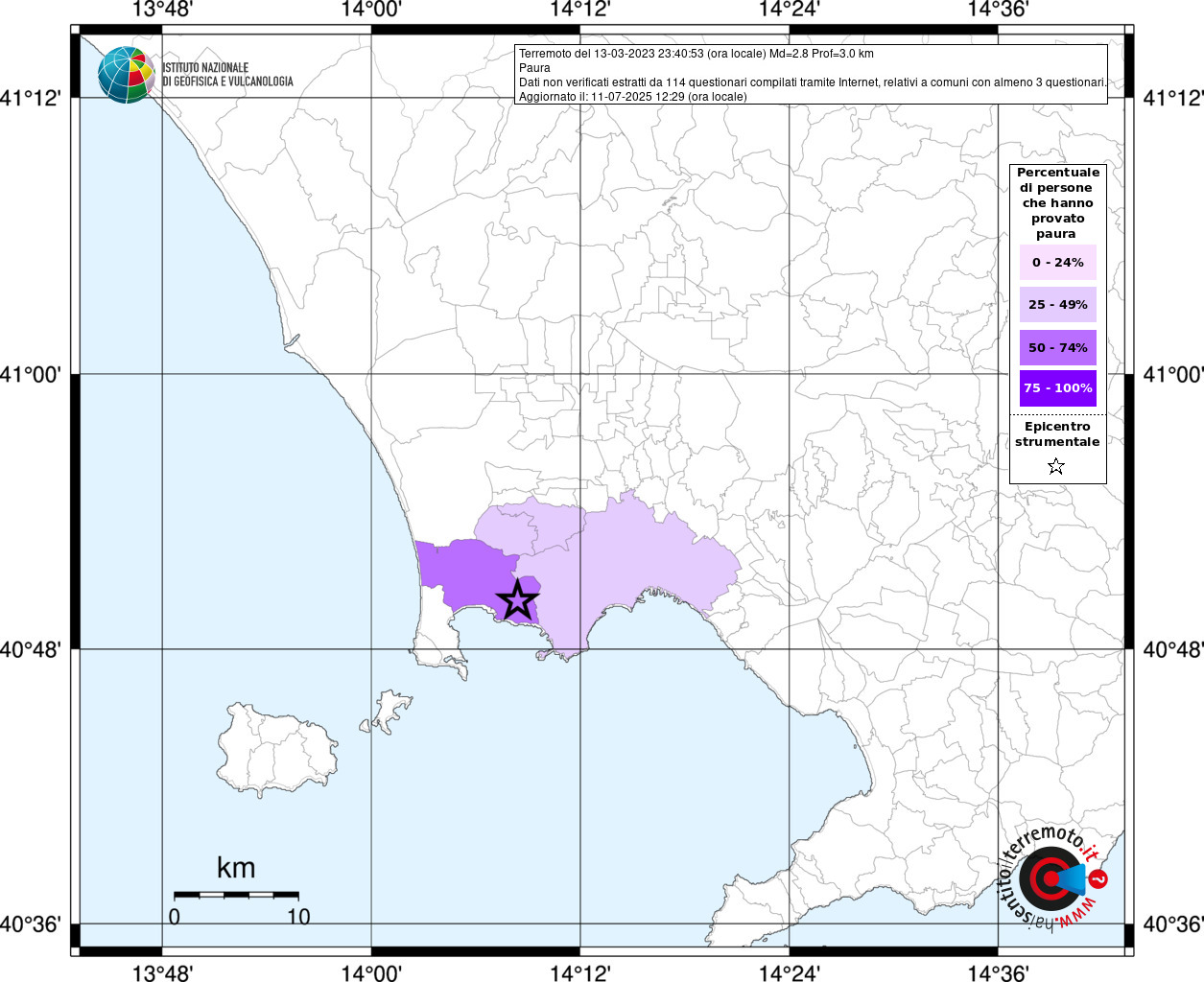Select the 0 - 24% legend swatch
Viewport: 1204px width, 982px height.
tap(1057, 263)
